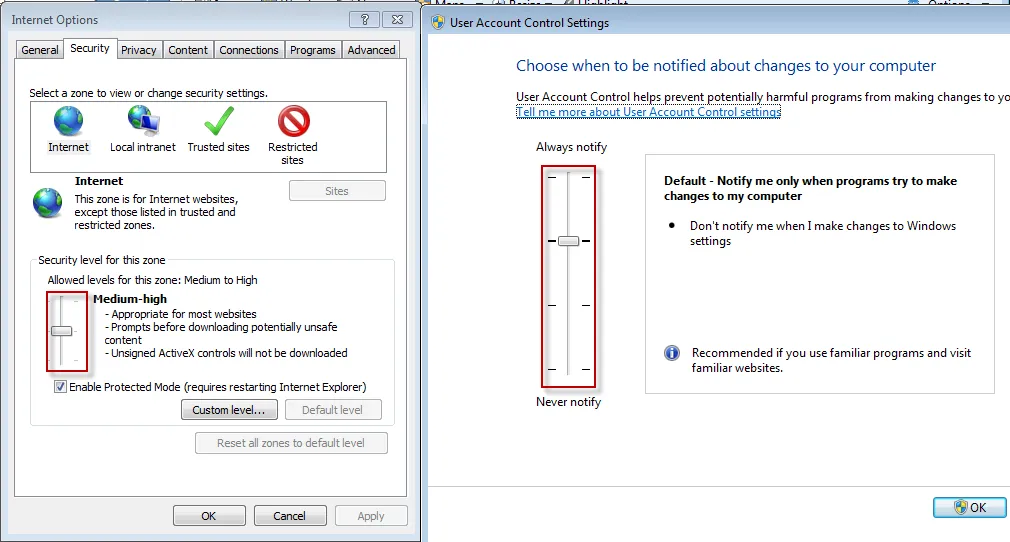The image size is (1010, 542).
Task: Click Reset all zones to default level
Action: 291,443
